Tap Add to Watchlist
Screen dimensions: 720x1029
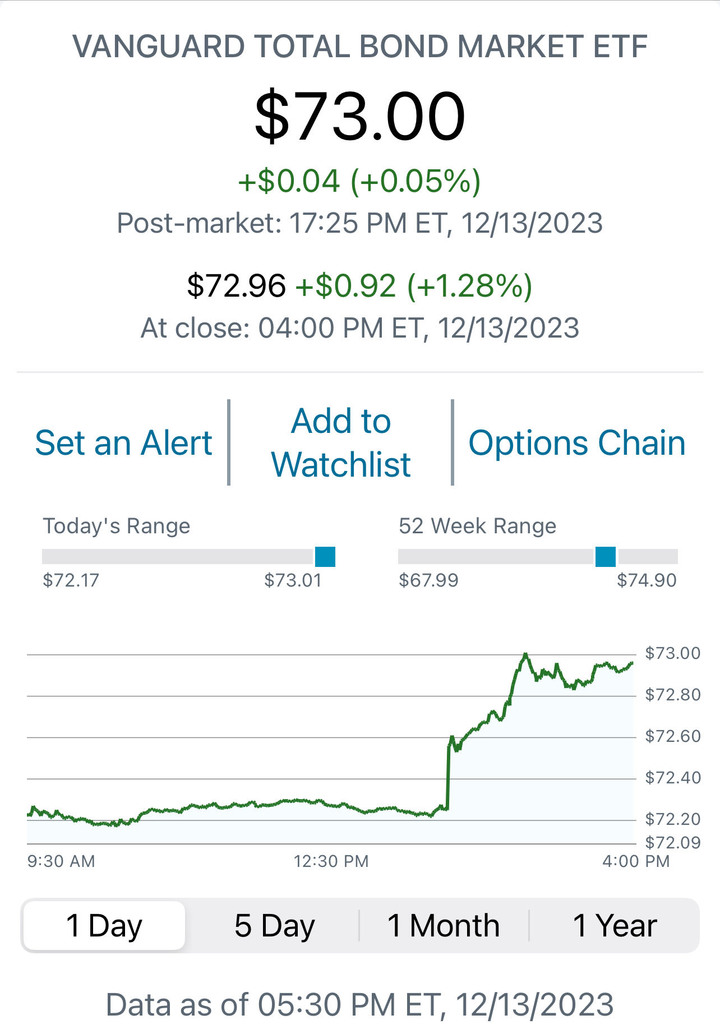(341, 443)
